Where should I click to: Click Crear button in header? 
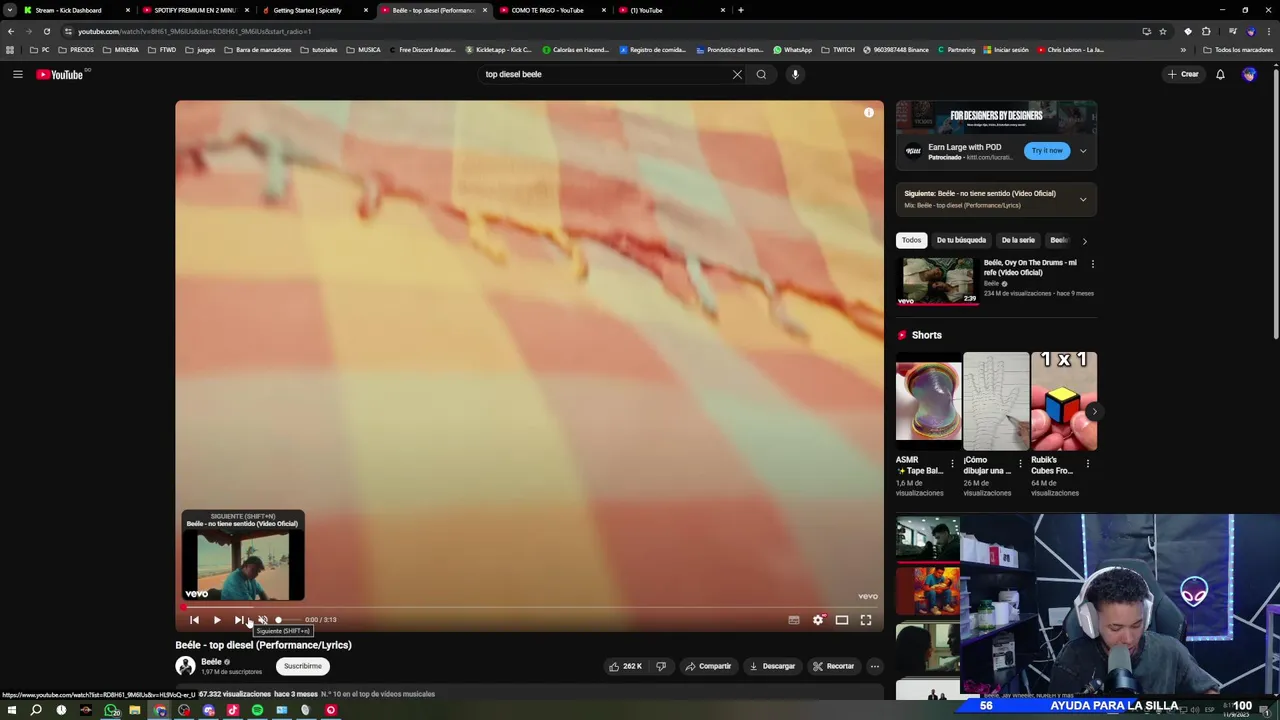click(x=1183, y=74)
